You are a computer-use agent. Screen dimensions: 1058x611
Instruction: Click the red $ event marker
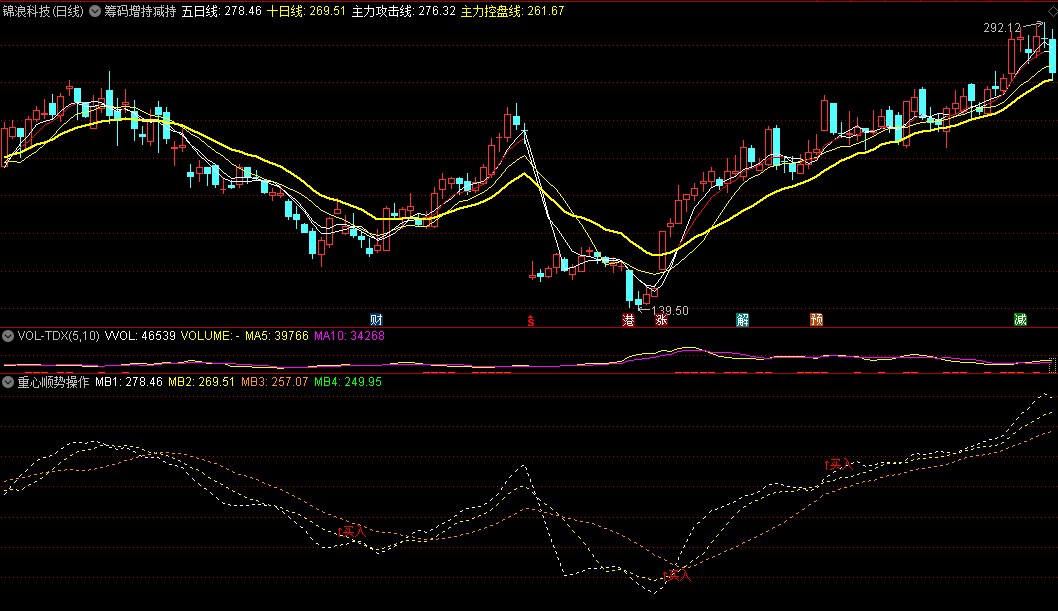pyautogui.click(x=531, y=320)
